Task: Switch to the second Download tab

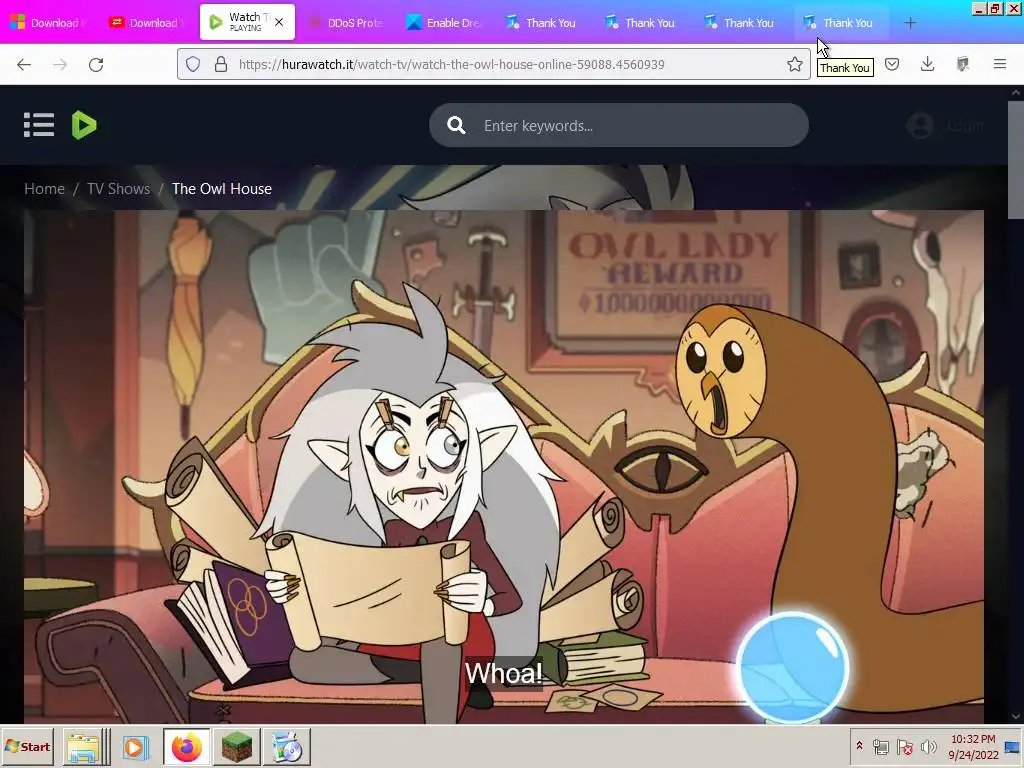Action: pyautogui.click(x=148, y=23)
